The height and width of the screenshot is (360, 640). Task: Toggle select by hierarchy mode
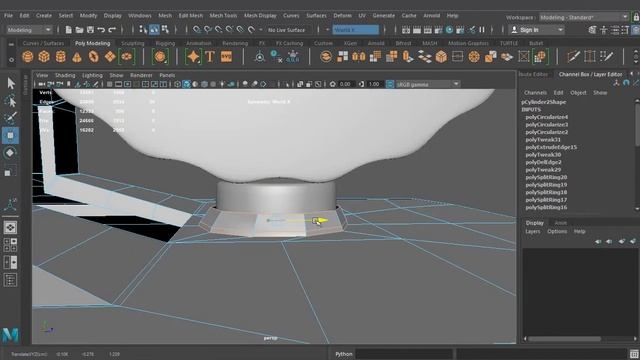(143, 29)
